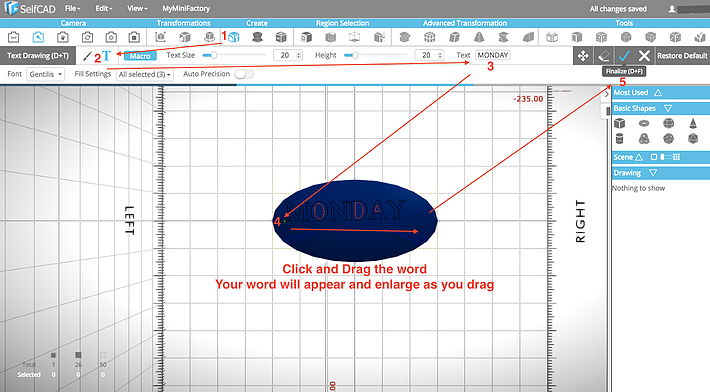The height and width of the screenshot is (392, 710).
Task: Open the File menu
Action: 72,9
